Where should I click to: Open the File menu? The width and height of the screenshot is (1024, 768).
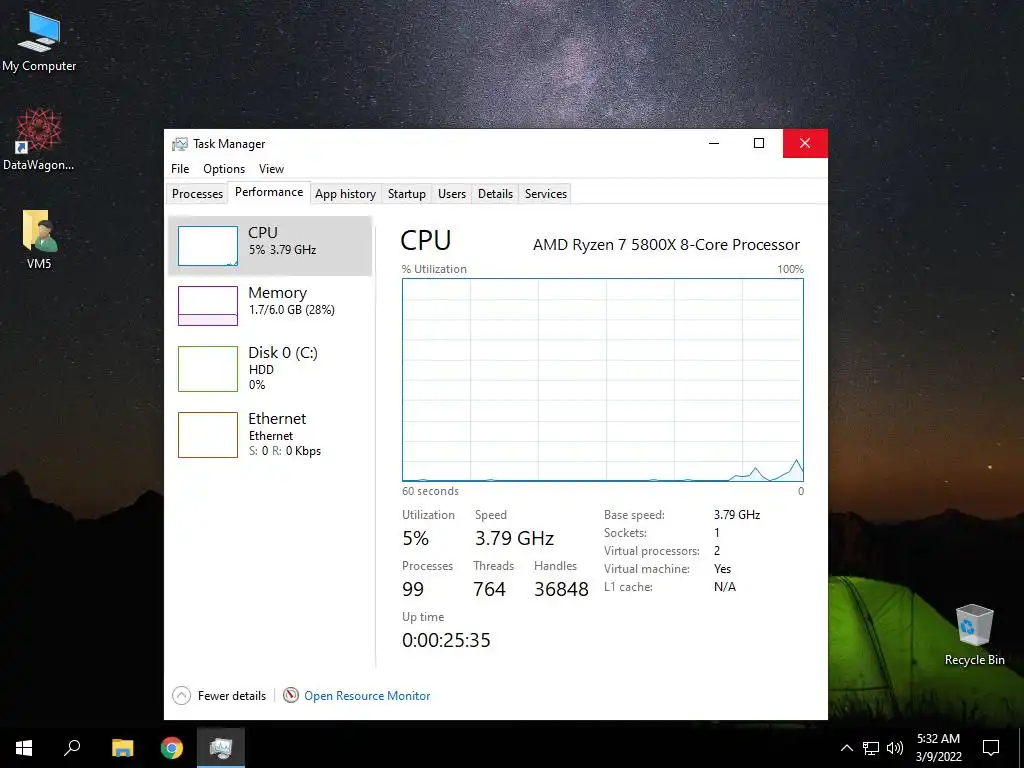(x=180, y=168)
